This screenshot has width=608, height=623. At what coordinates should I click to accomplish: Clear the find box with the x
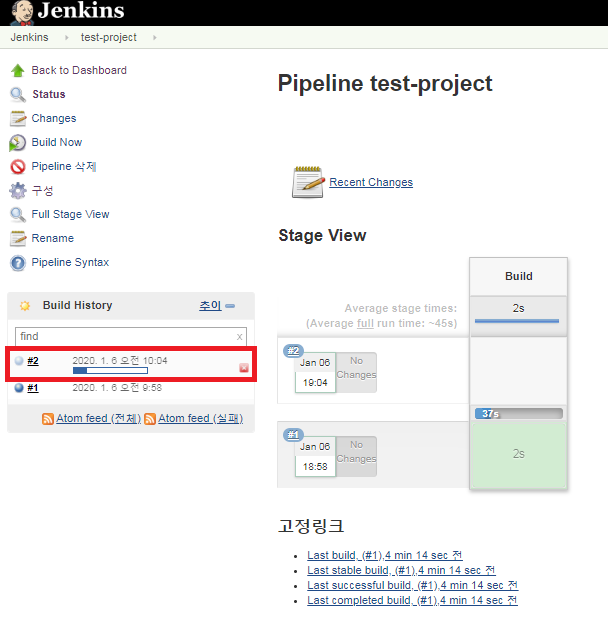click(239, 337)
